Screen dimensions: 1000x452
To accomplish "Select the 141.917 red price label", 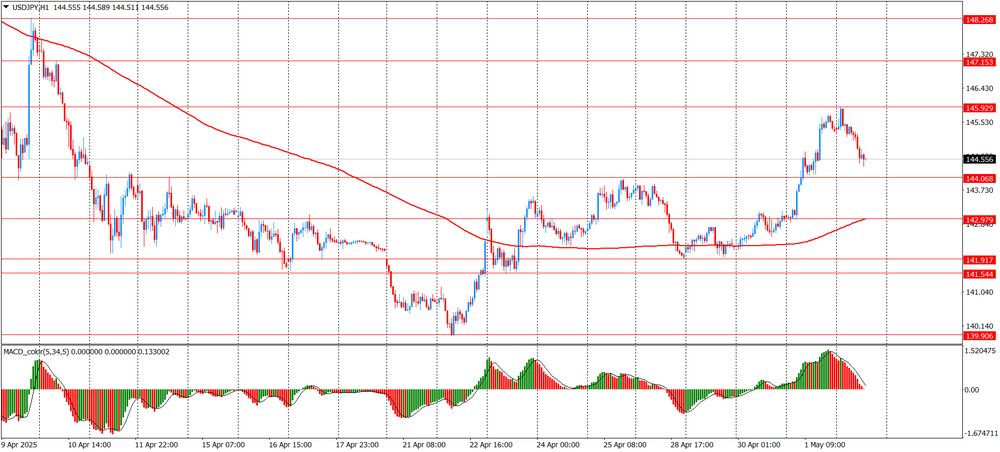I will [979, 260].
